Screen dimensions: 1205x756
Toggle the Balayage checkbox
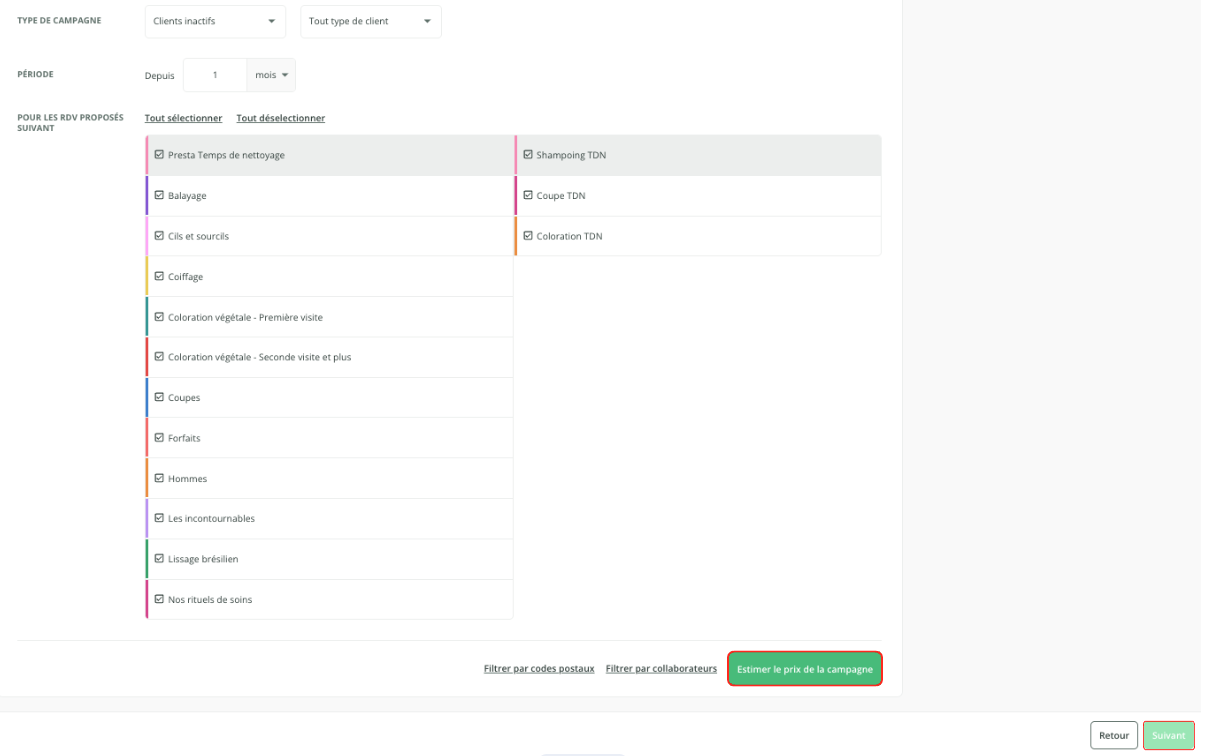(159, 196)
